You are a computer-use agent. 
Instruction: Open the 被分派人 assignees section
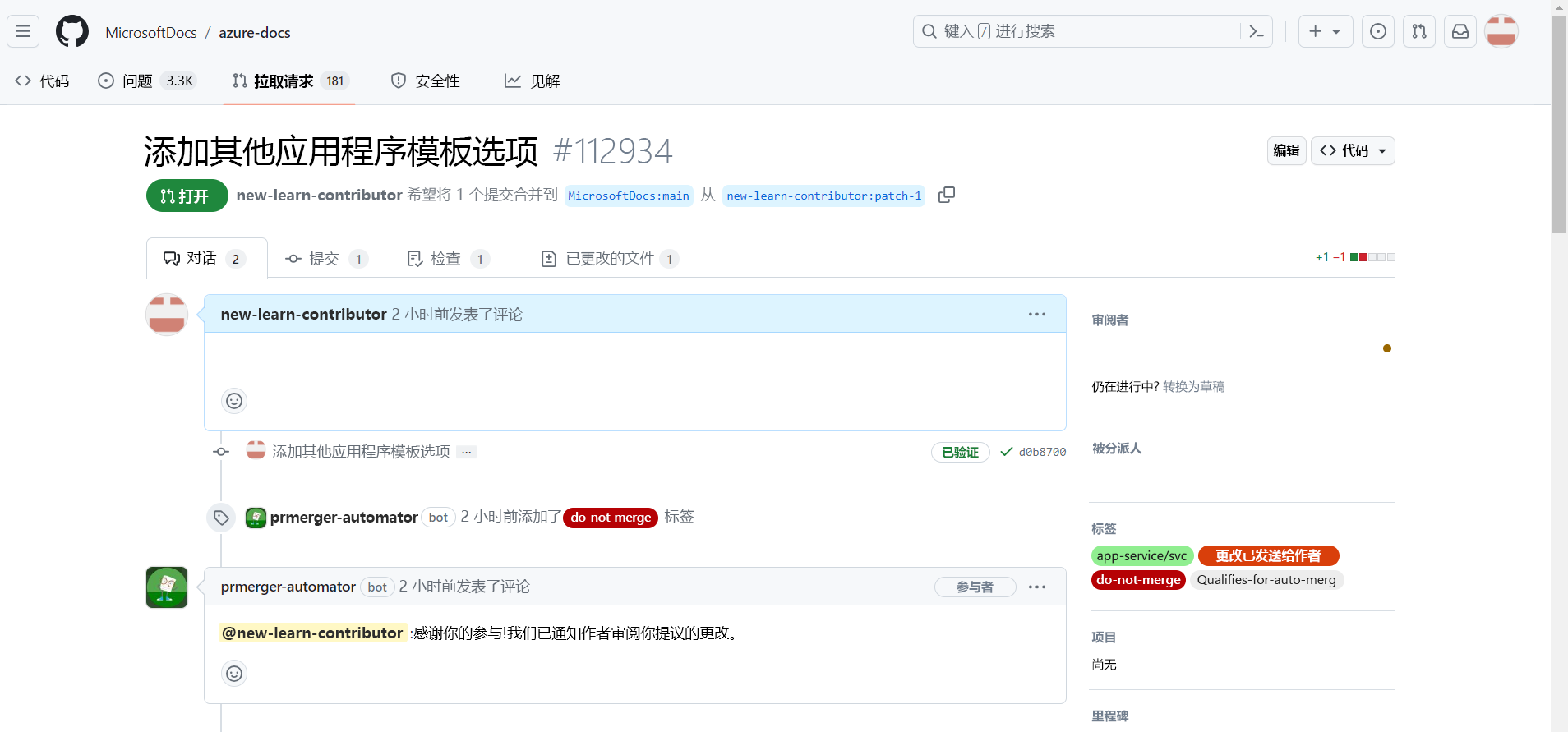(1116, 449)
